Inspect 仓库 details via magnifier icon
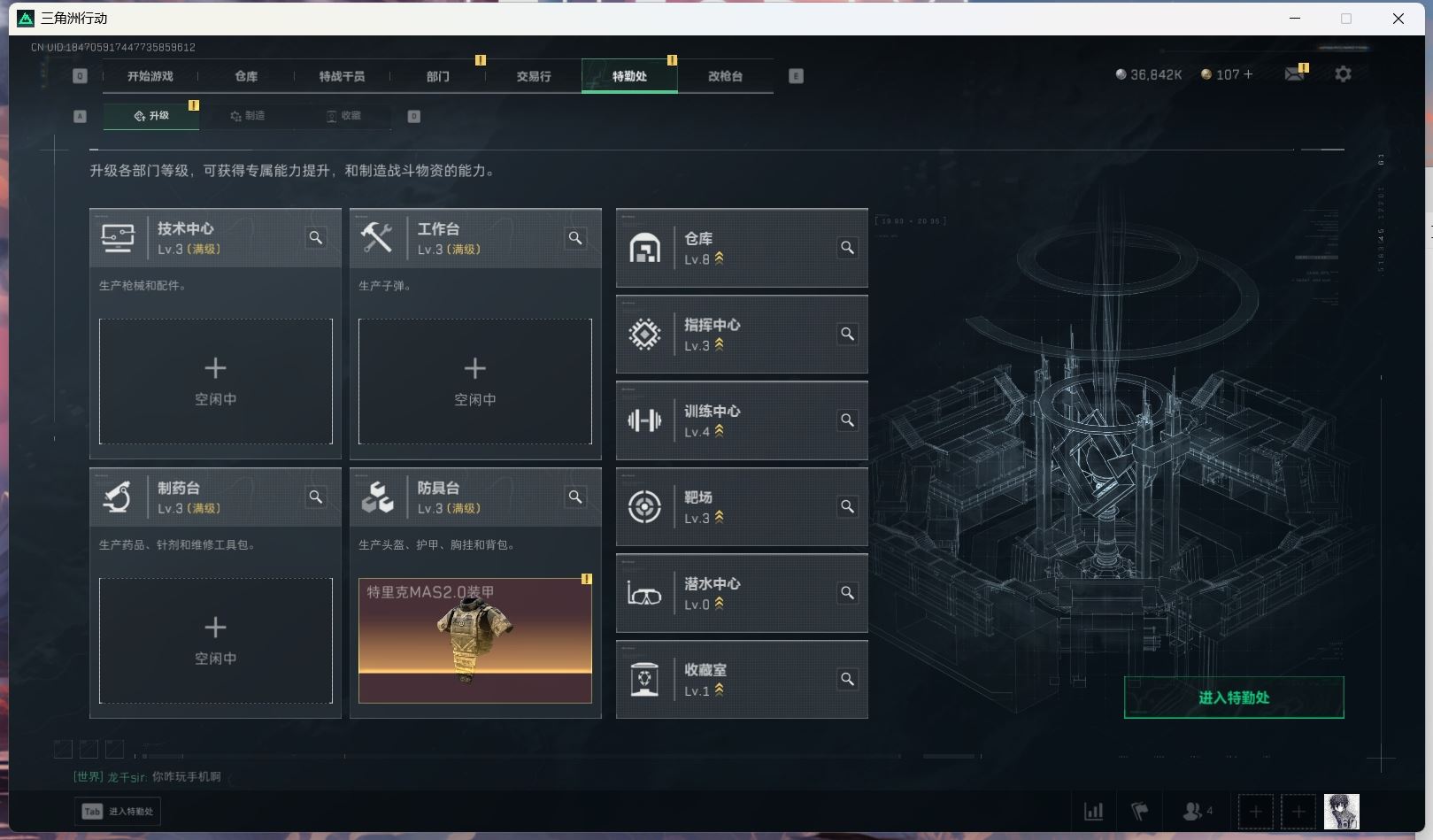This screenshot has width=1433, height=840. point(847,248)
